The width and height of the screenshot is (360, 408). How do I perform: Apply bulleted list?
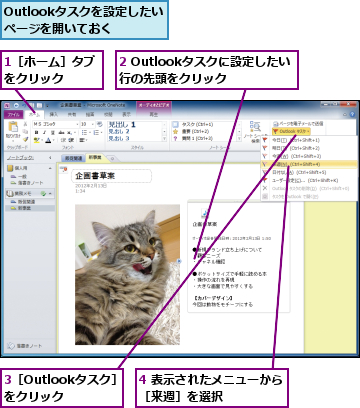(x=85, y=132)
